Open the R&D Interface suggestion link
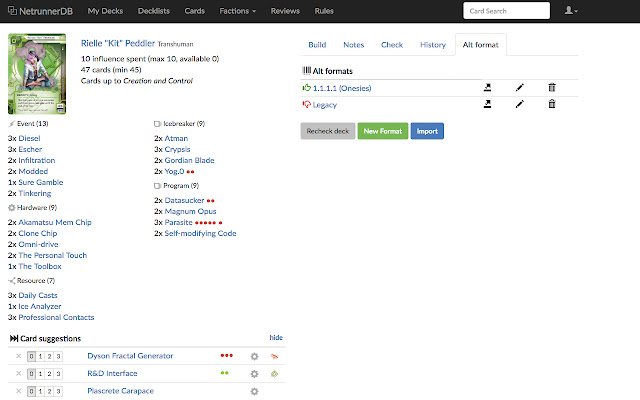The width and height of the screenshot is (640, 400). (112, 373)
